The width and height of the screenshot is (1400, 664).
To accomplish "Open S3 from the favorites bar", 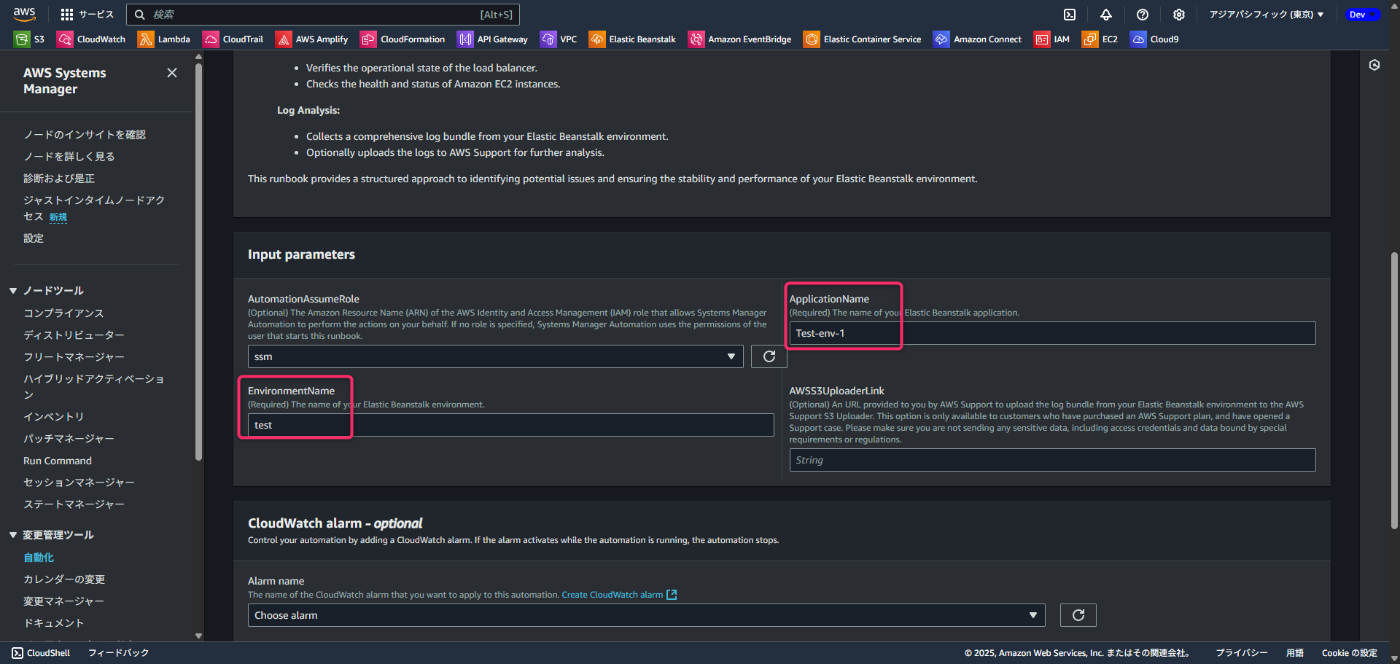I will tap(29, 40).
